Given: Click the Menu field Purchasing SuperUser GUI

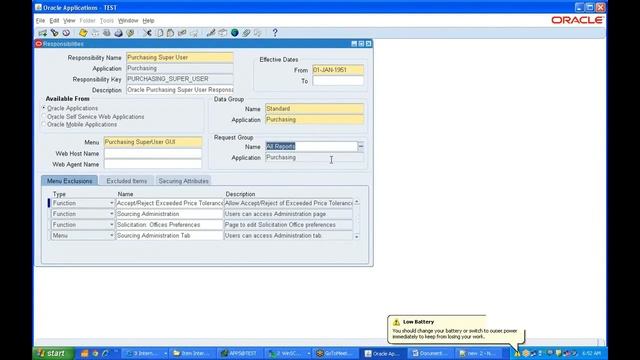Looking at the screenshot, I should (153, 142).
